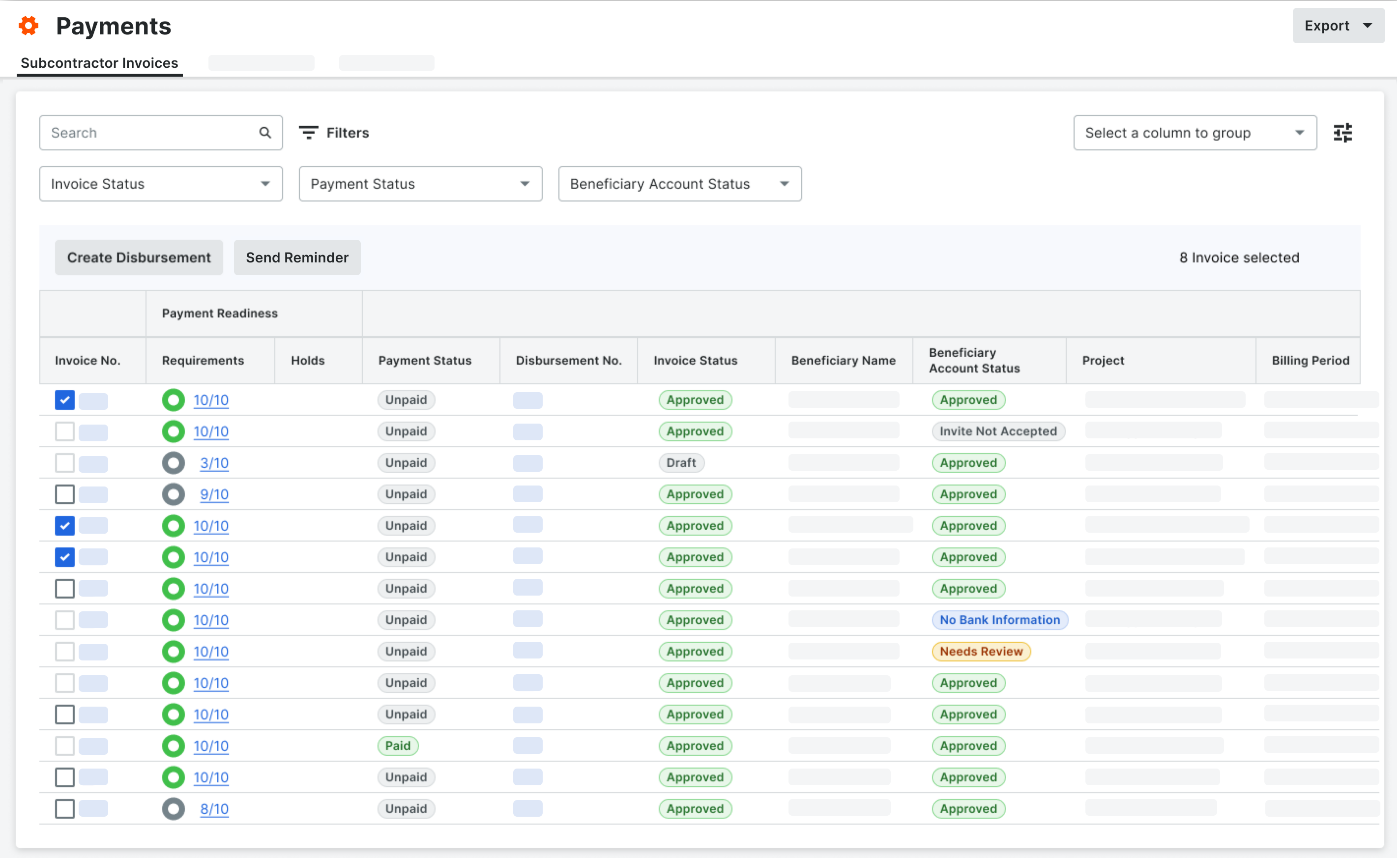Click the Invite Not Accepted badge
Screen dimensions: 1400x858
point(999,431)
